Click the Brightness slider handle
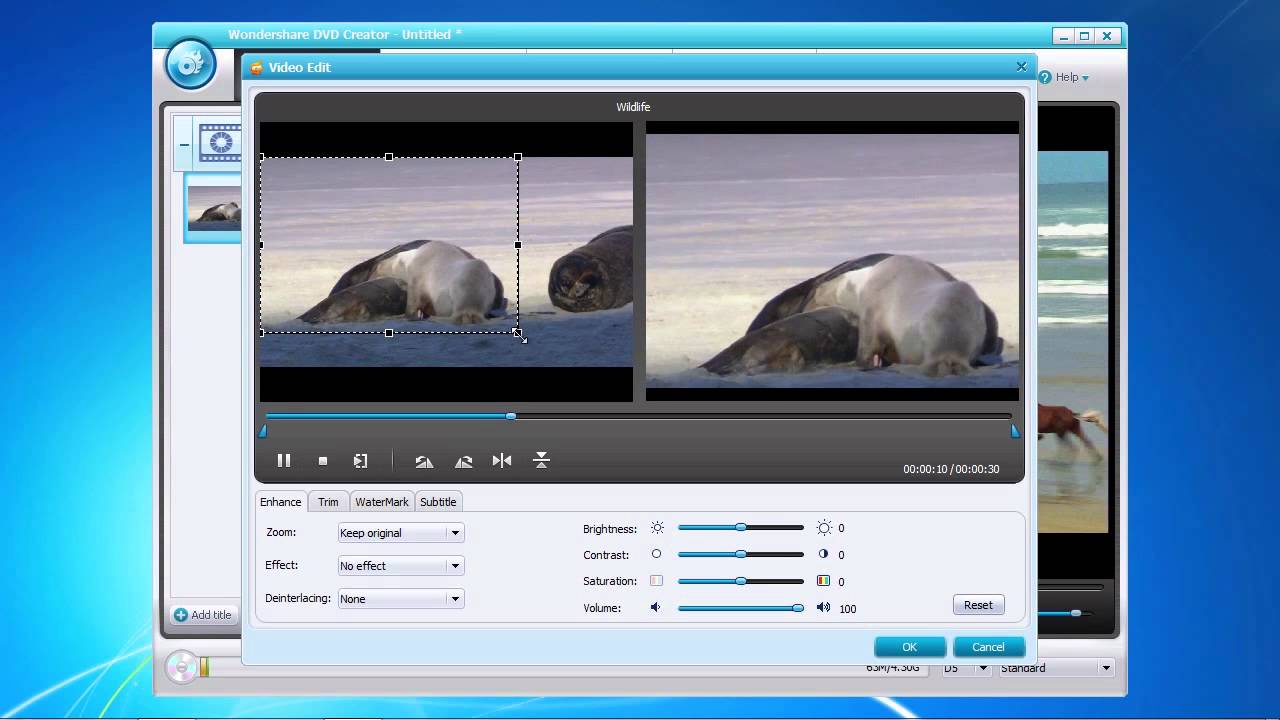This screenshot has width=1280, height=720. 741,527
